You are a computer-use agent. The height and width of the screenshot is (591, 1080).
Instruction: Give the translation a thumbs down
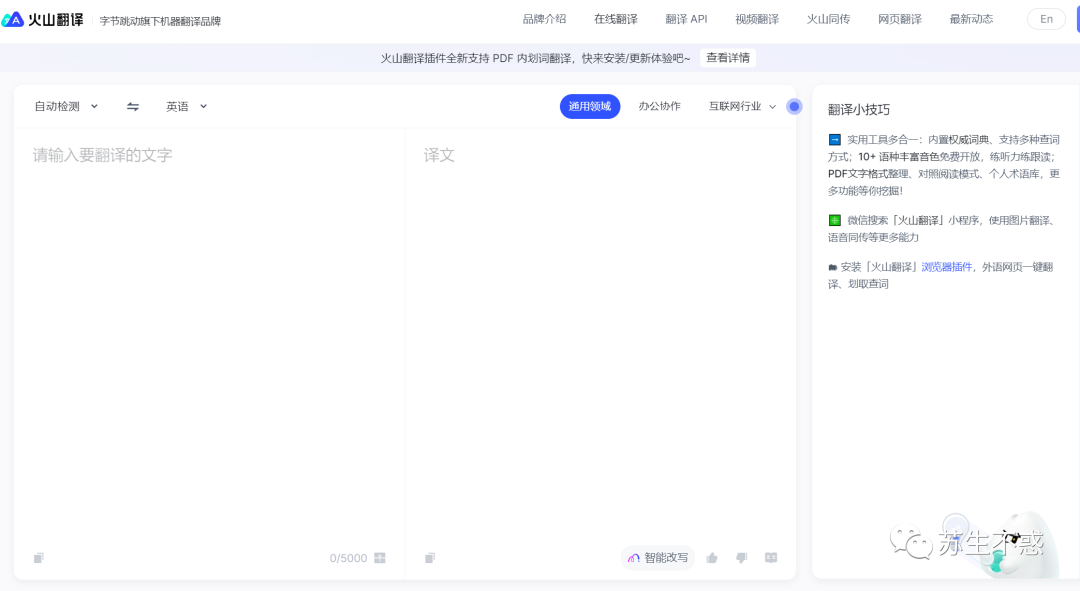742,558
